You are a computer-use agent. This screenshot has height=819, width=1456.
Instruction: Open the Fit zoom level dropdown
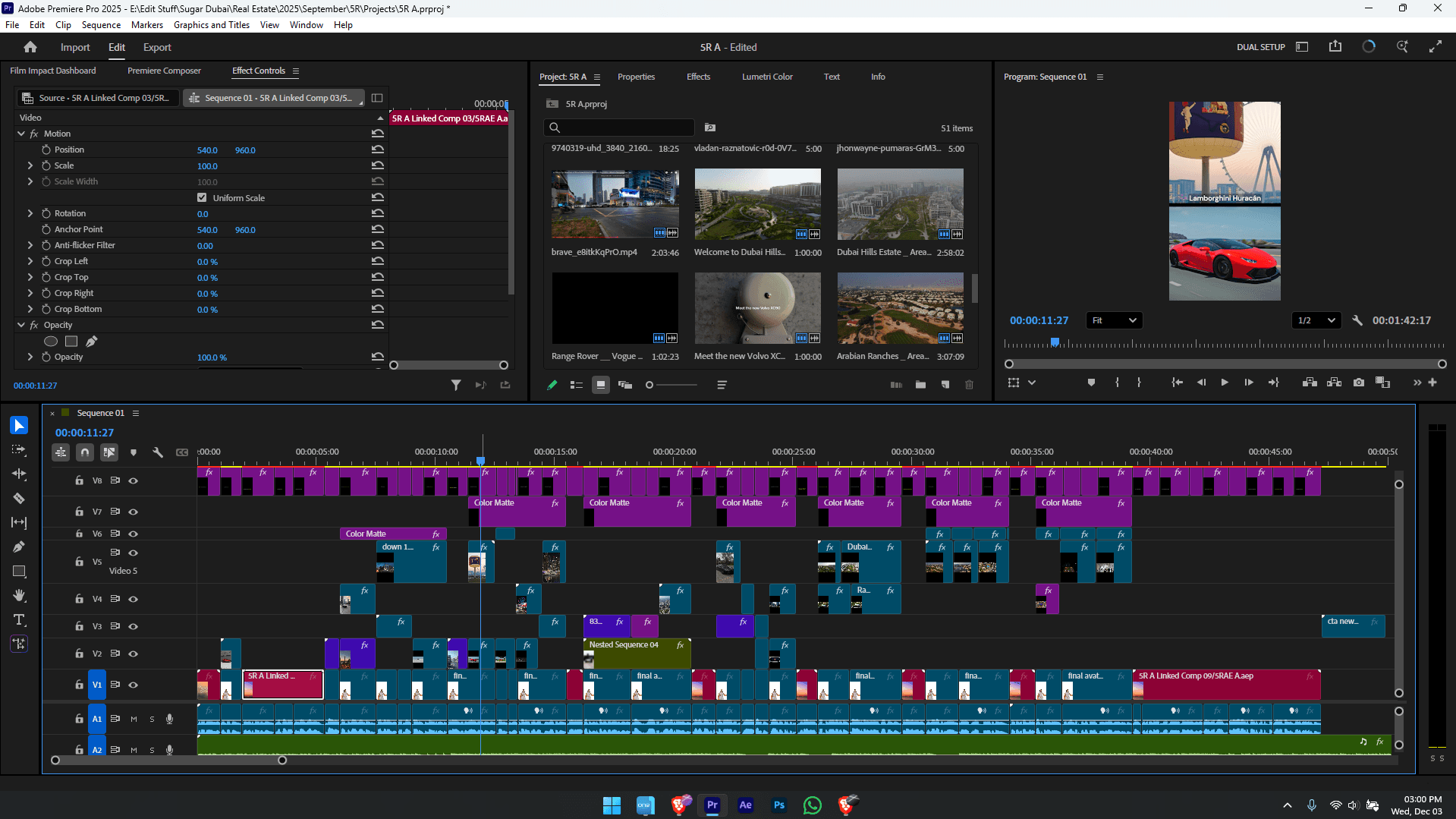[1114, 320]
